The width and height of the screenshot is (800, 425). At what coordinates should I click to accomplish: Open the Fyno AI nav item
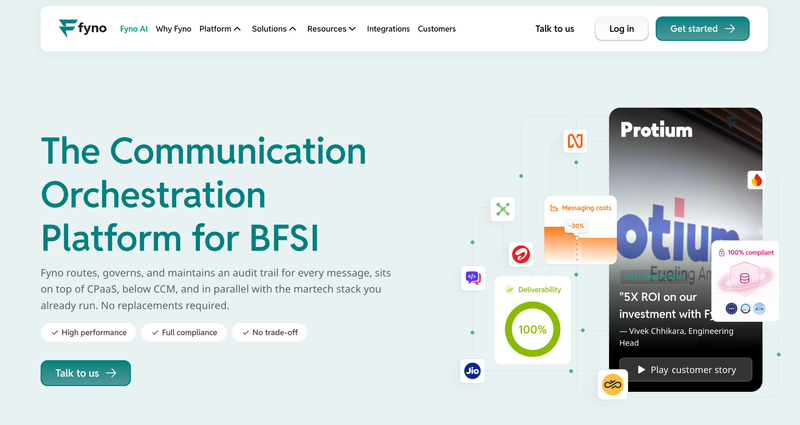tap(134, 29)
